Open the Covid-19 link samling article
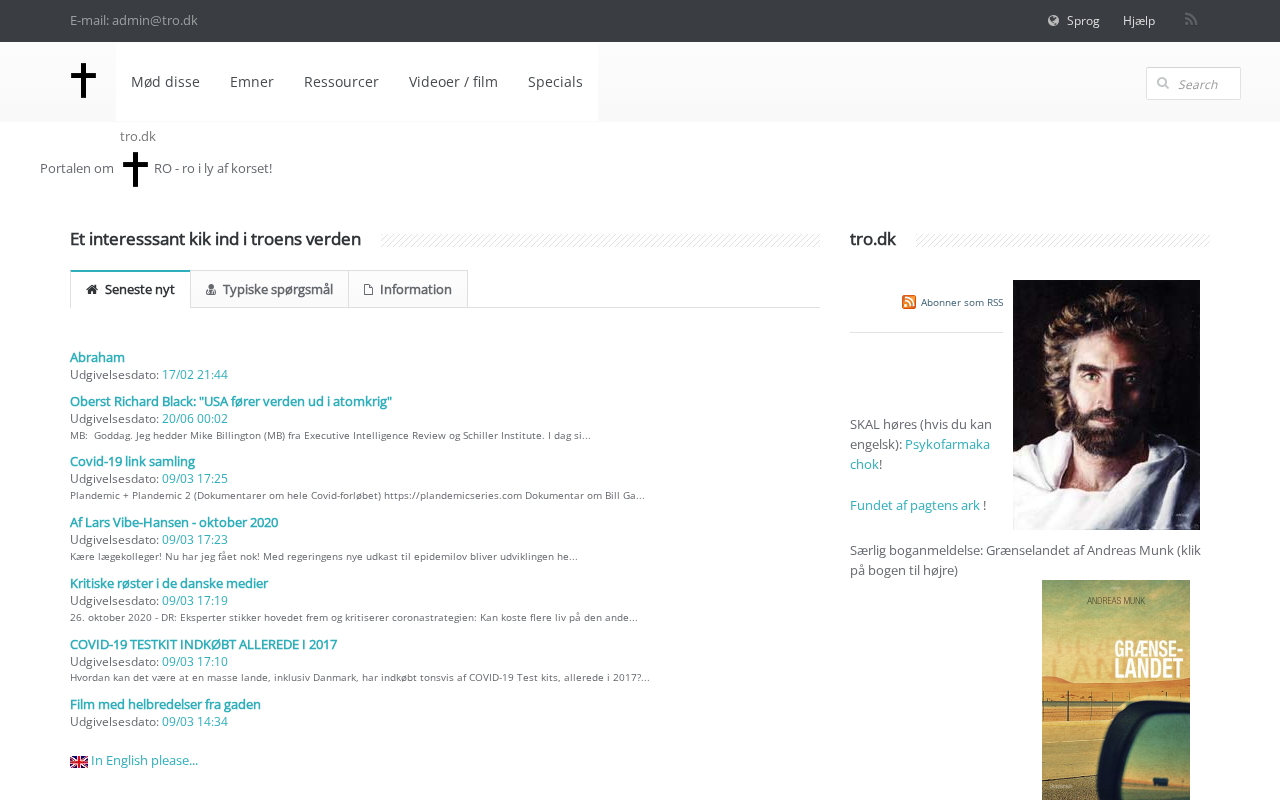Screen dimensions: 1280x800 [x=132, y=461]
